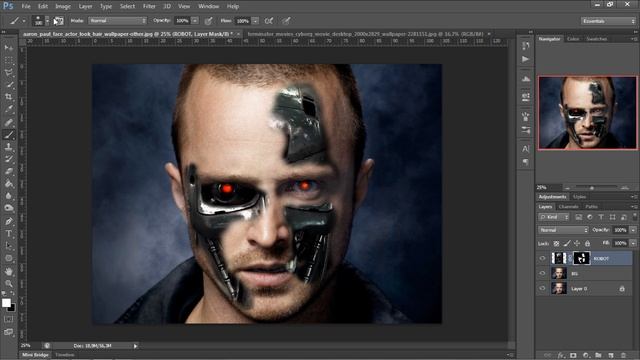This screenshot has height=360, width=640.
Task: Toggle lock transparent pixels
Action: [556, 244]
